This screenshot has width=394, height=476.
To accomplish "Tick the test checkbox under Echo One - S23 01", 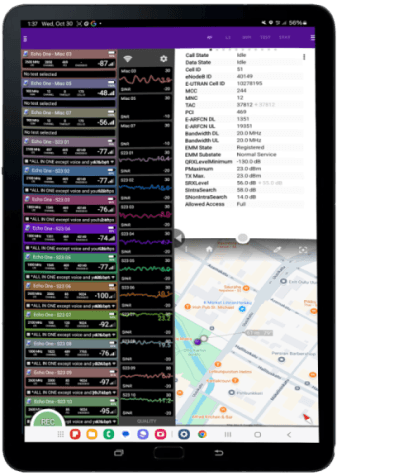I will pos(27,162).
